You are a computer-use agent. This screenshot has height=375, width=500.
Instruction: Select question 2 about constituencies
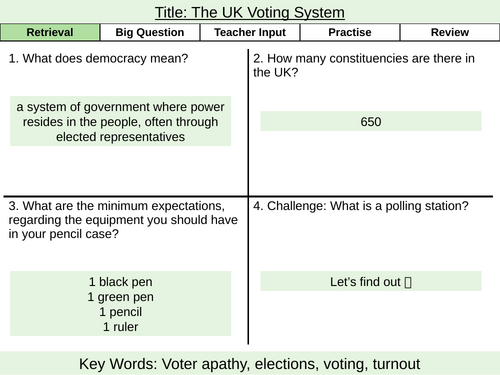[364, 65]
